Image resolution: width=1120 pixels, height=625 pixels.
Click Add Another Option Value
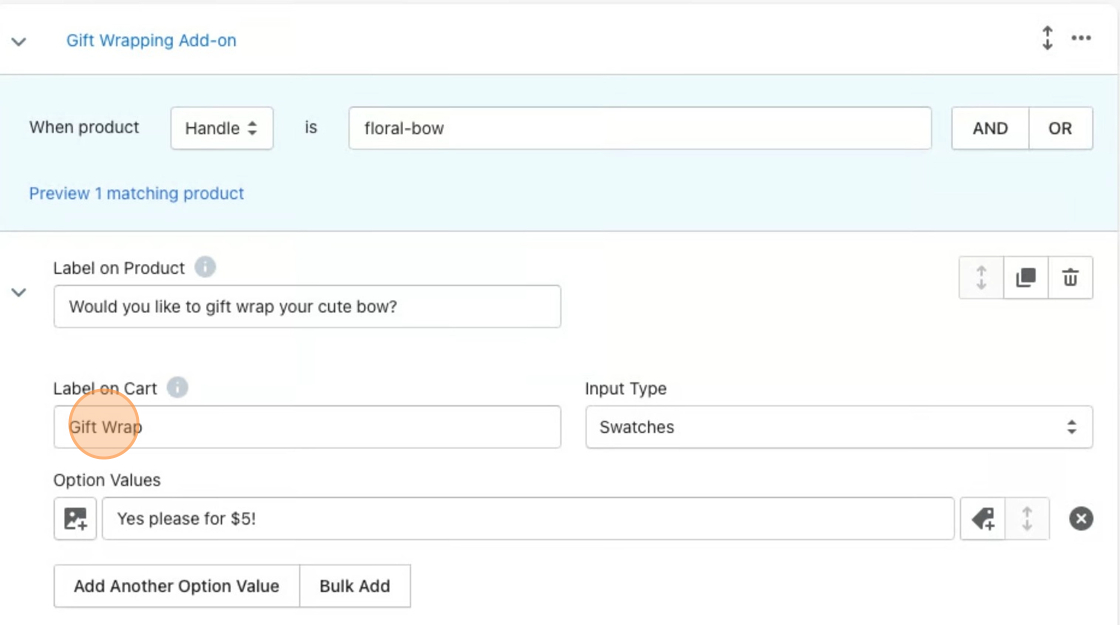pyautogui.click(x=176, y=586)
